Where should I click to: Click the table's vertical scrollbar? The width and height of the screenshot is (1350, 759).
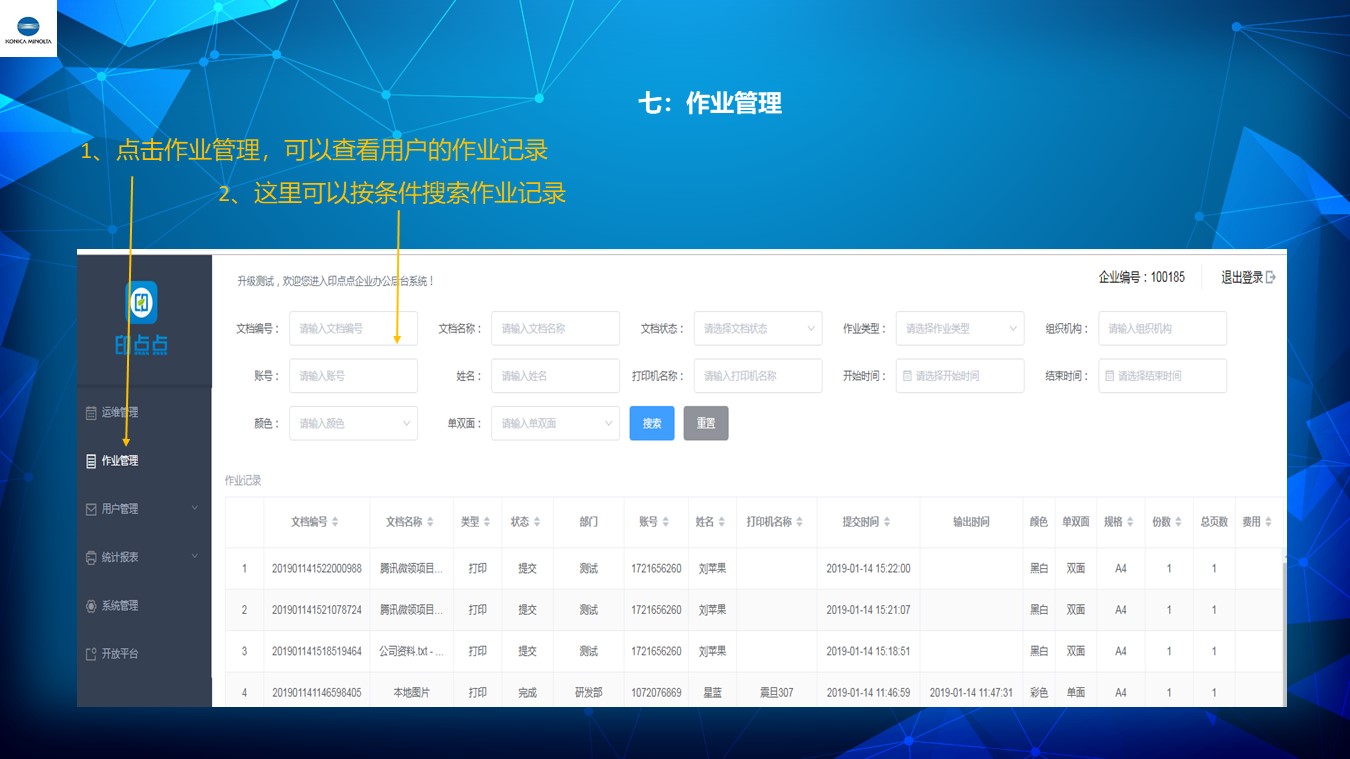(1282, 620)
